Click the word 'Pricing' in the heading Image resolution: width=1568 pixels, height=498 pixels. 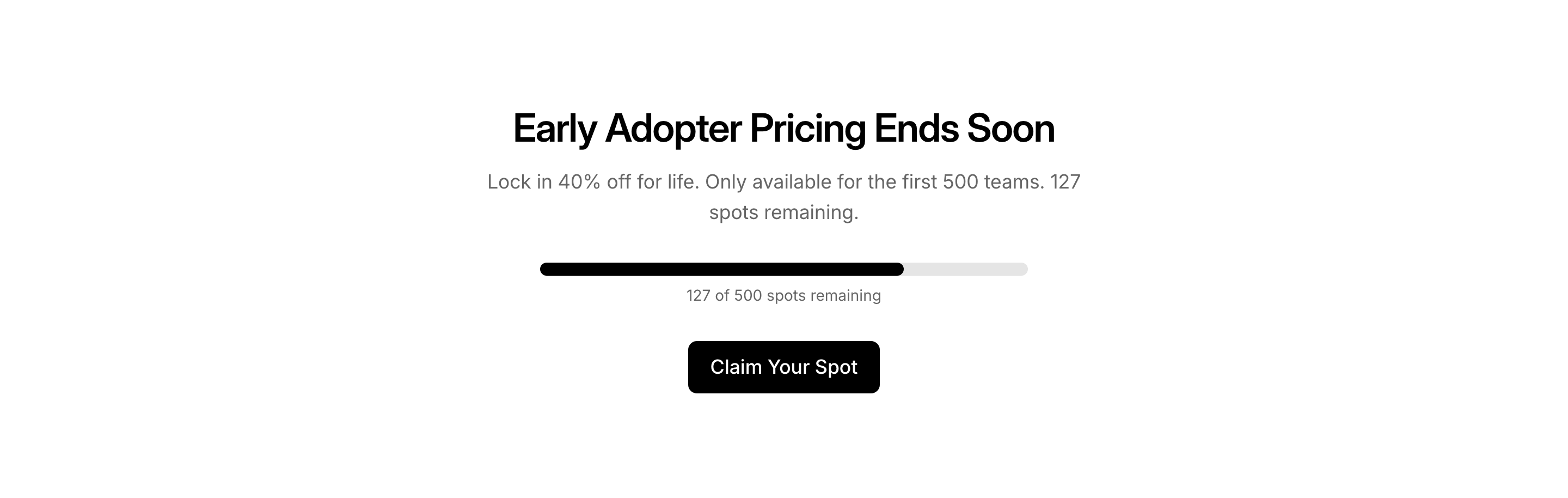click(x=807, y=129)
